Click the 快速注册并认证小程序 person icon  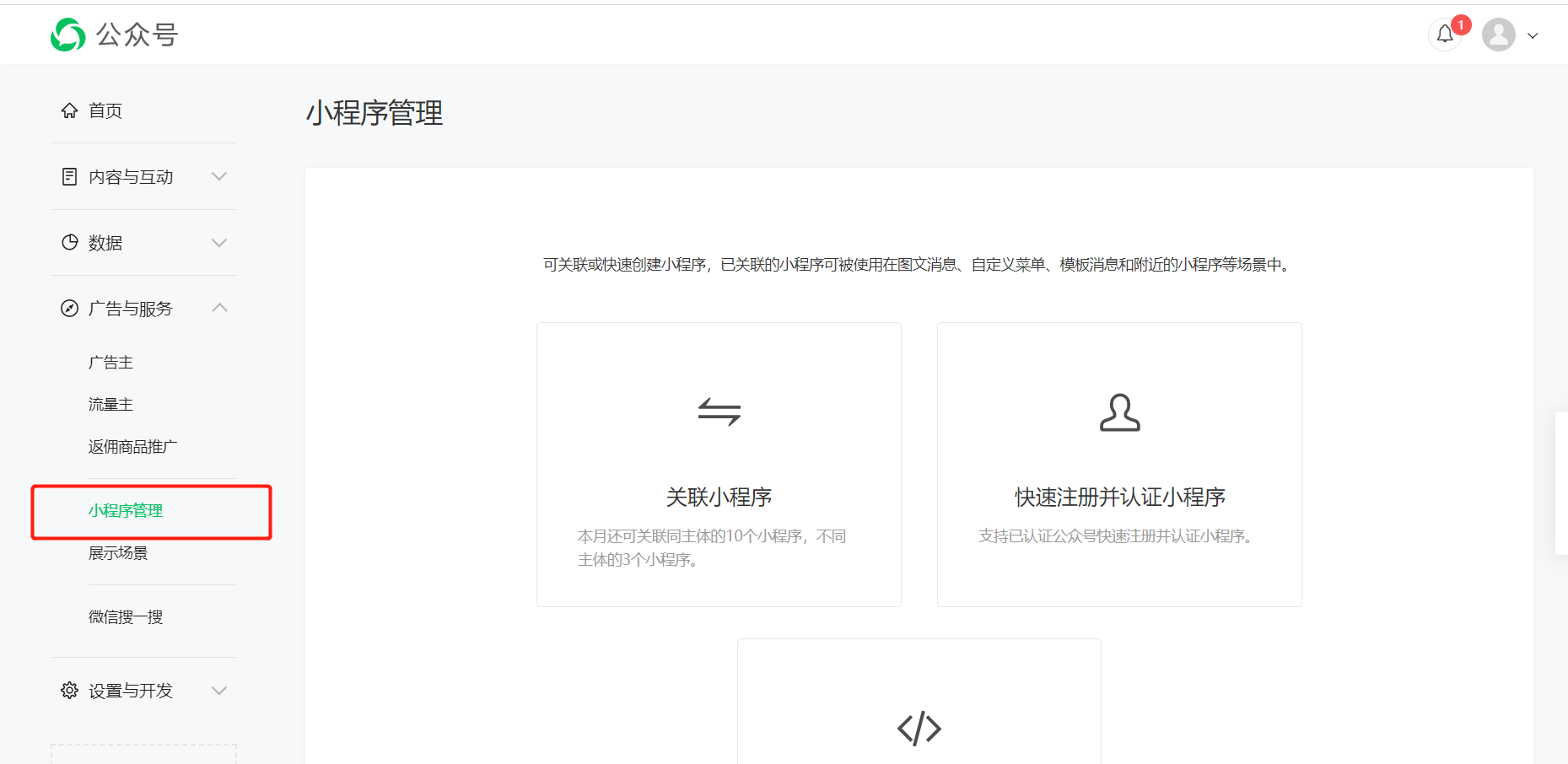(x=1120, y=412)
